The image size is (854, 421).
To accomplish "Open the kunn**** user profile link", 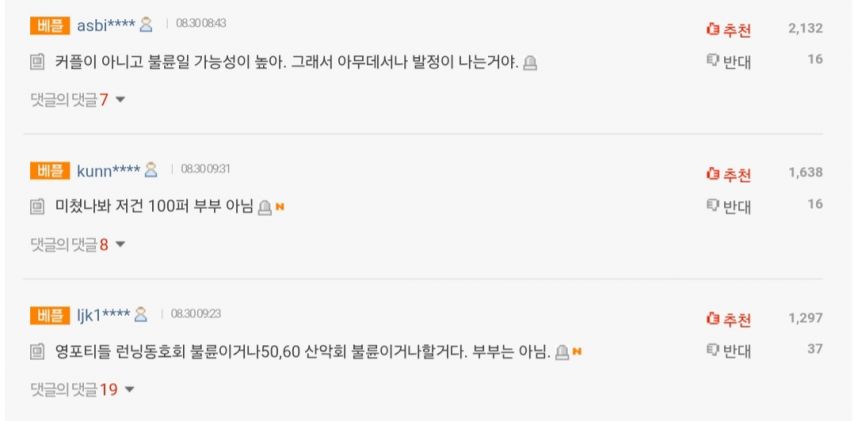I will coord(108,169).
